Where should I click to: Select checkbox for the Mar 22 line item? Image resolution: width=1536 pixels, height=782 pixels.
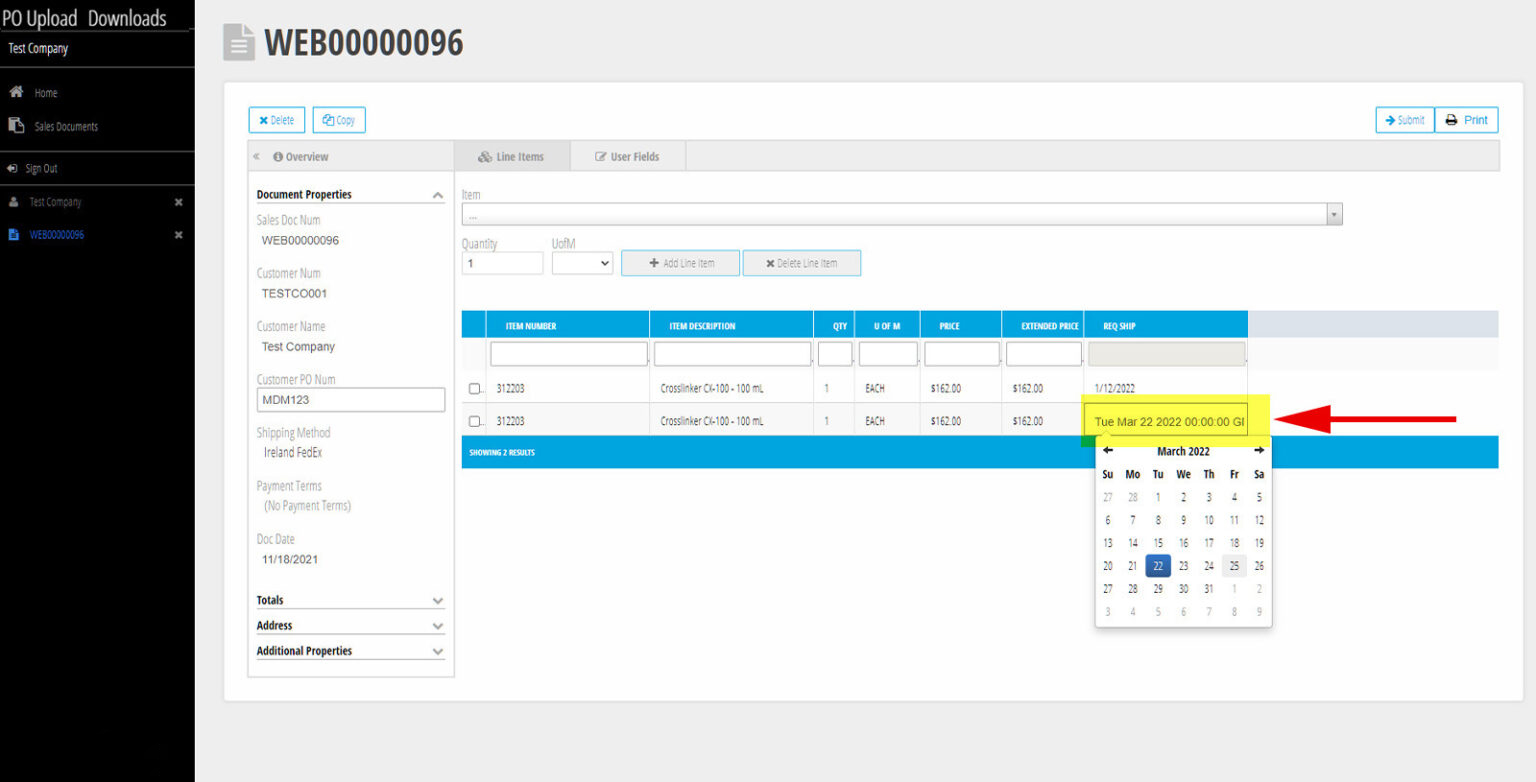pos(475,421)
